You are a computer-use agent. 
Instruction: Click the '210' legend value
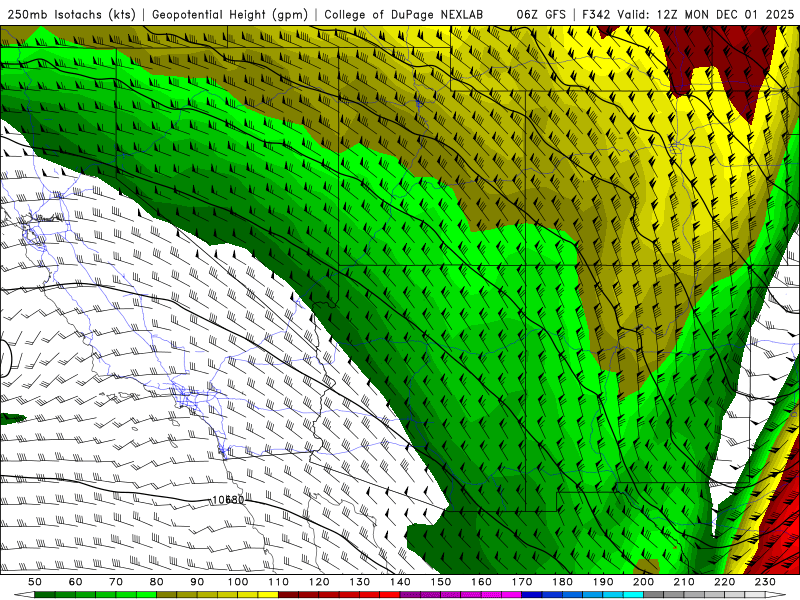(x=684, y=582)
